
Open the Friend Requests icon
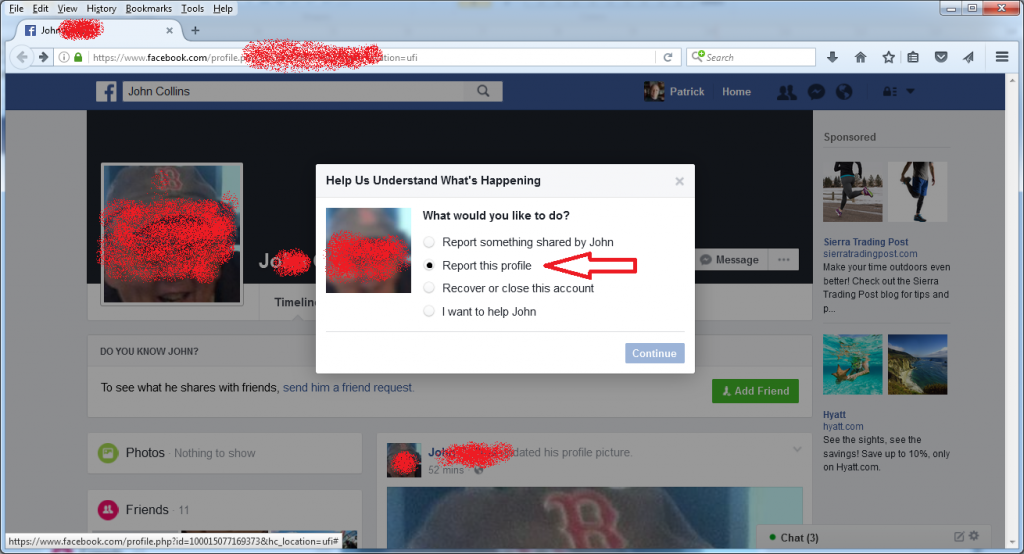786,92
